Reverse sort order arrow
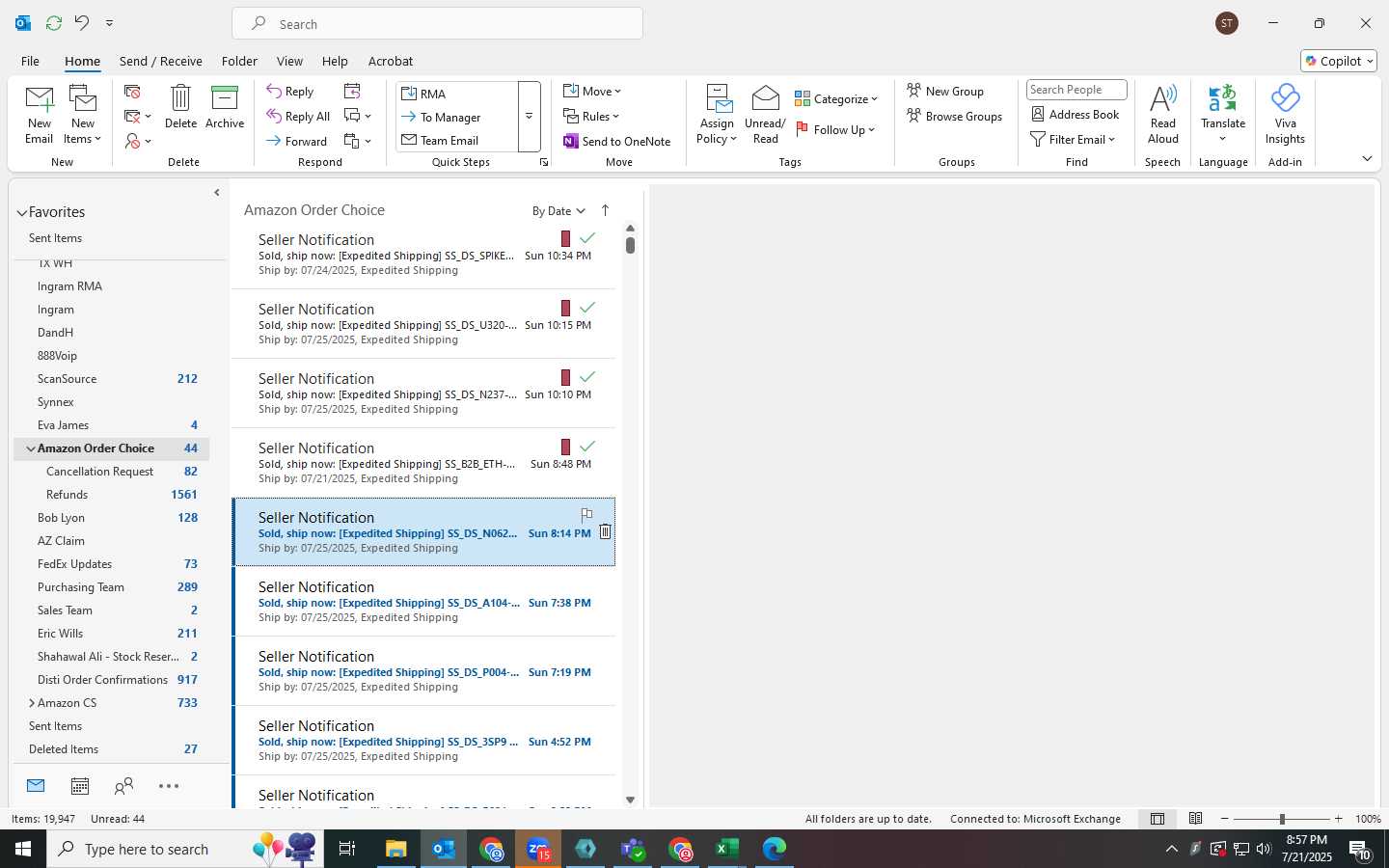The width and height of the screenshot is (1389, 868). [605, 210]
